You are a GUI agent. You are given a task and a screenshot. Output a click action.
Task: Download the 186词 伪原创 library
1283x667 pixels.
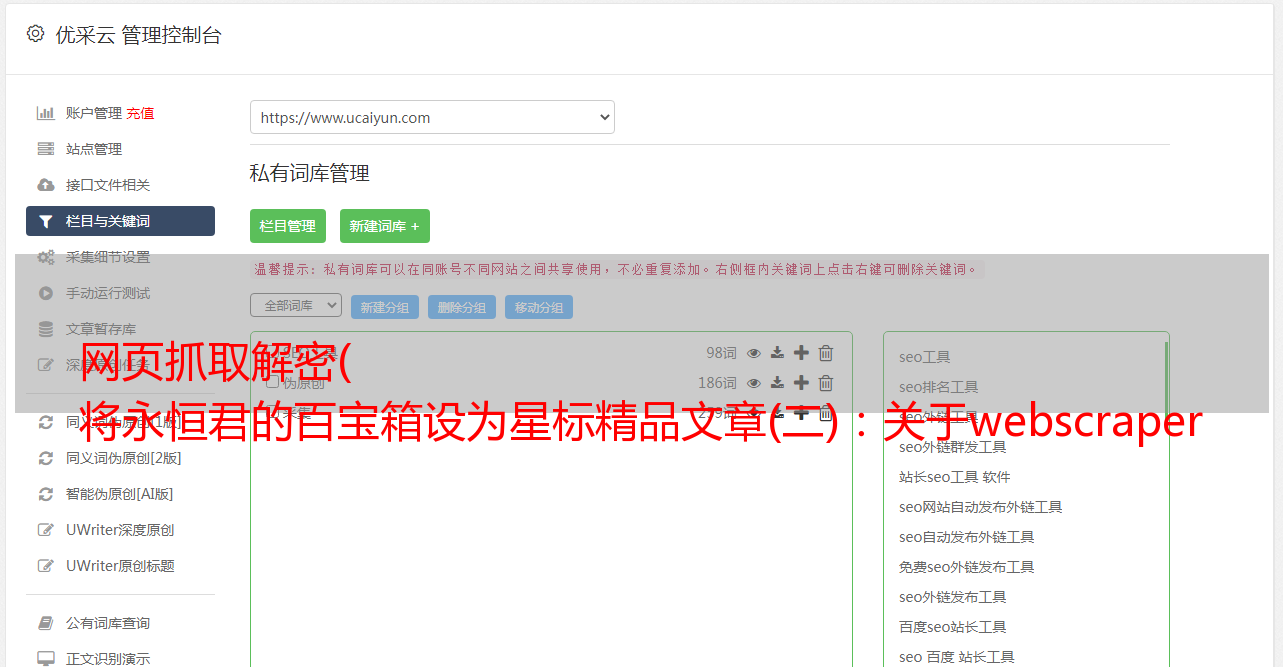[777, 383]
